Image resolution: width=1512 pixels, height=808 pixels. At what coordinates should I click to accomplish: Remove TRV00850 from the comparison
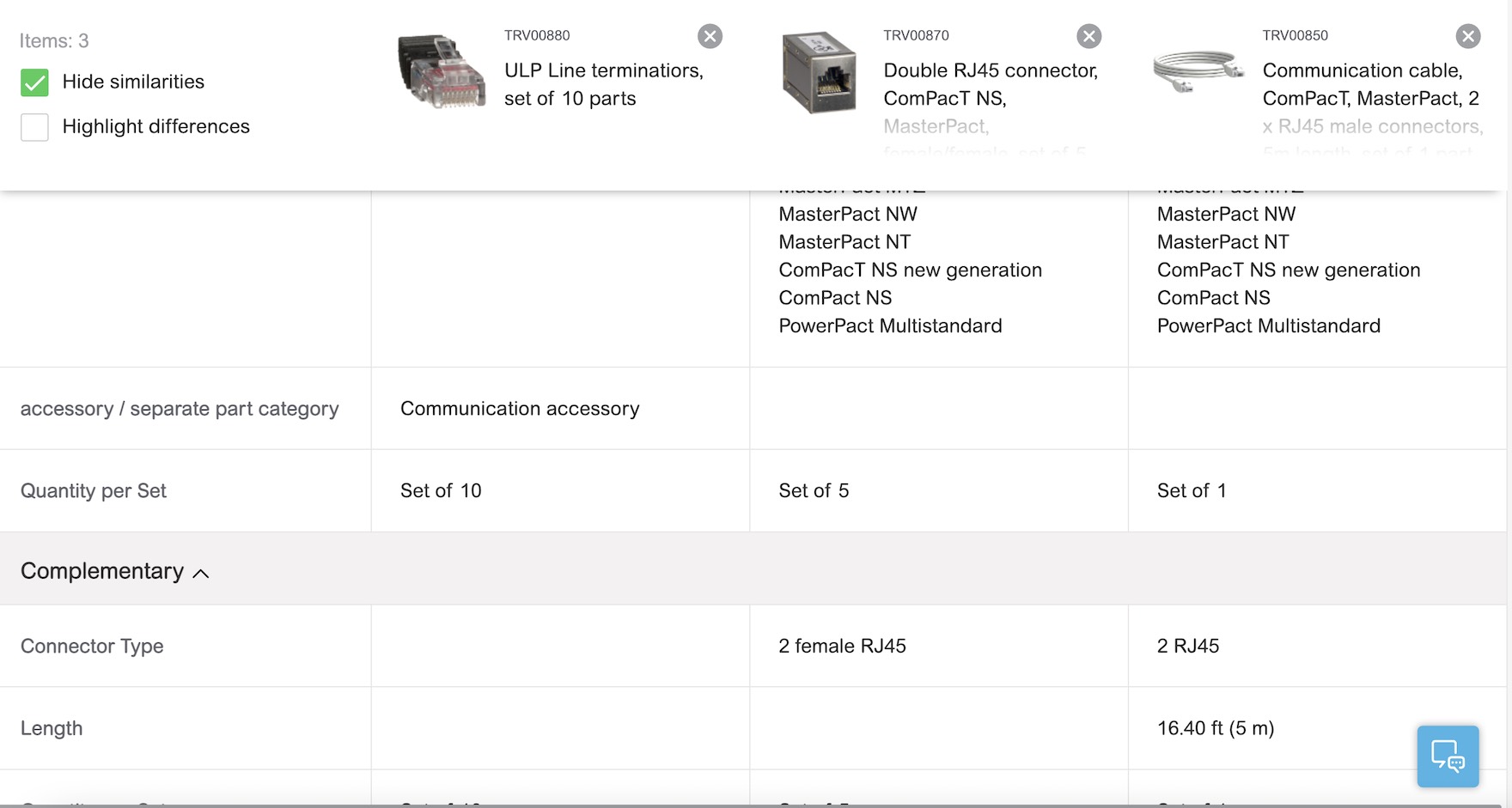point(1468,36)
